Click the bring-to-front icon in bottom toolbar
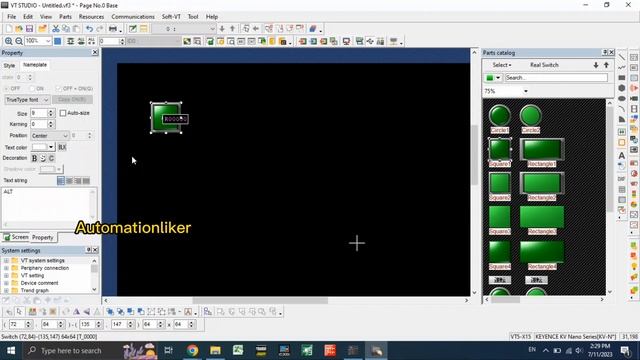 pyautogui.click(x=110, y=312)
